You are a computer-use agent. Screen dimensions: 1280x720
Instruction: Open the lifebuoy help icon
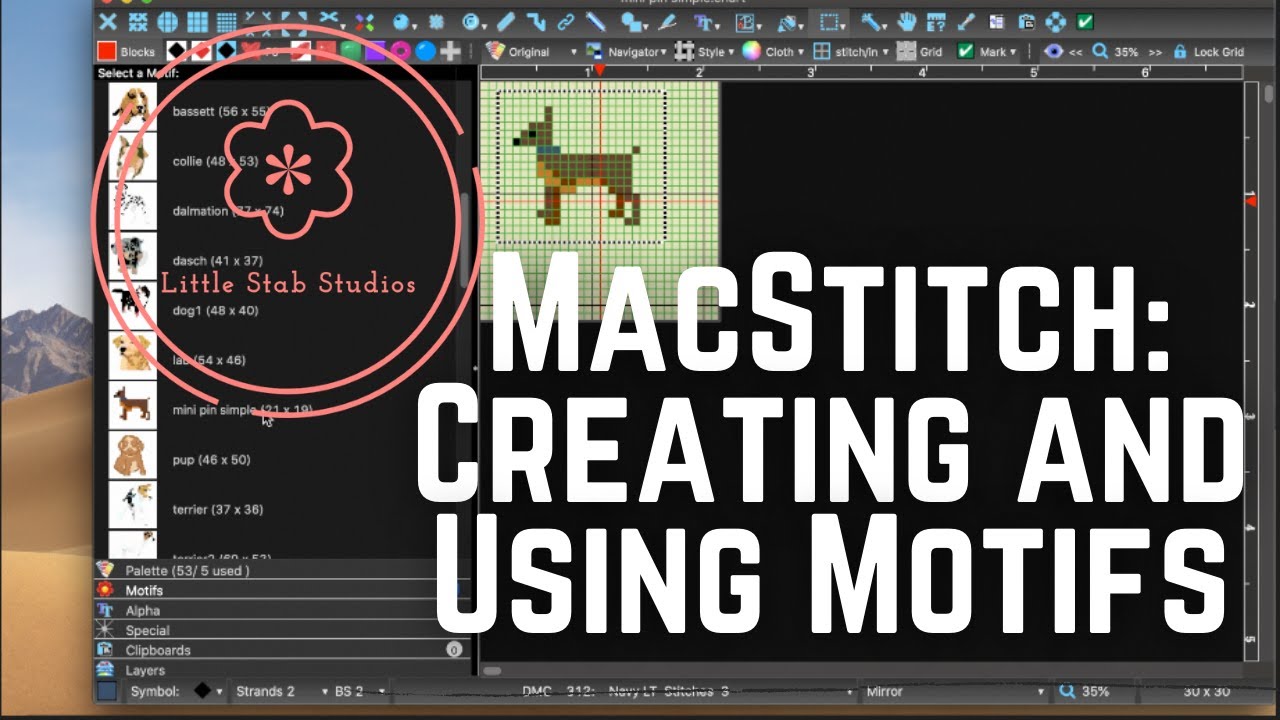tap(1055, 22)
